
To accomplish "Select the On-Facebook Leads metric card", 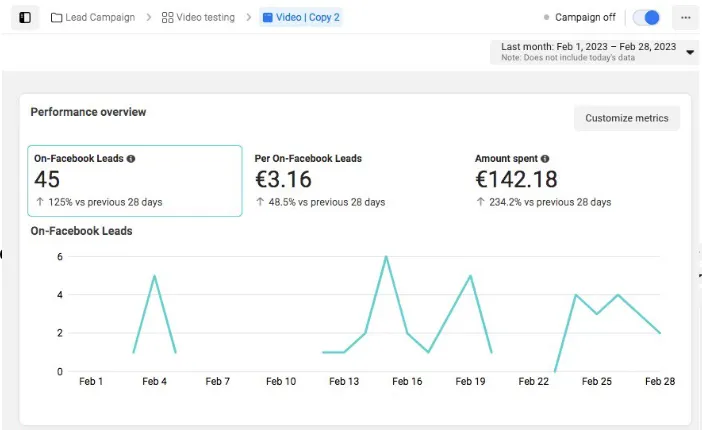I will click(x=134, y=181).
